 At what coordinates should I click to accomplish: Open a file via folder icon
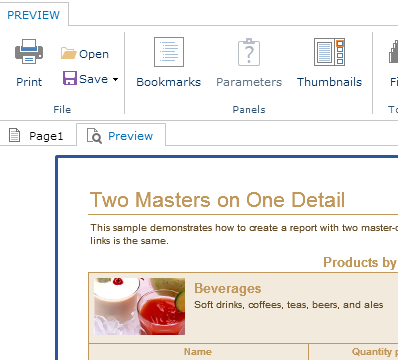pos(68,53)
